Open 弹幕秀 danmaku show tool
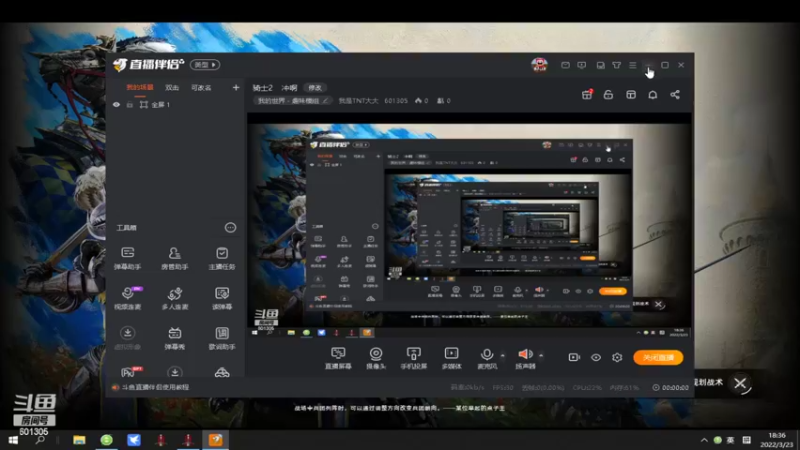 (174, 338)
